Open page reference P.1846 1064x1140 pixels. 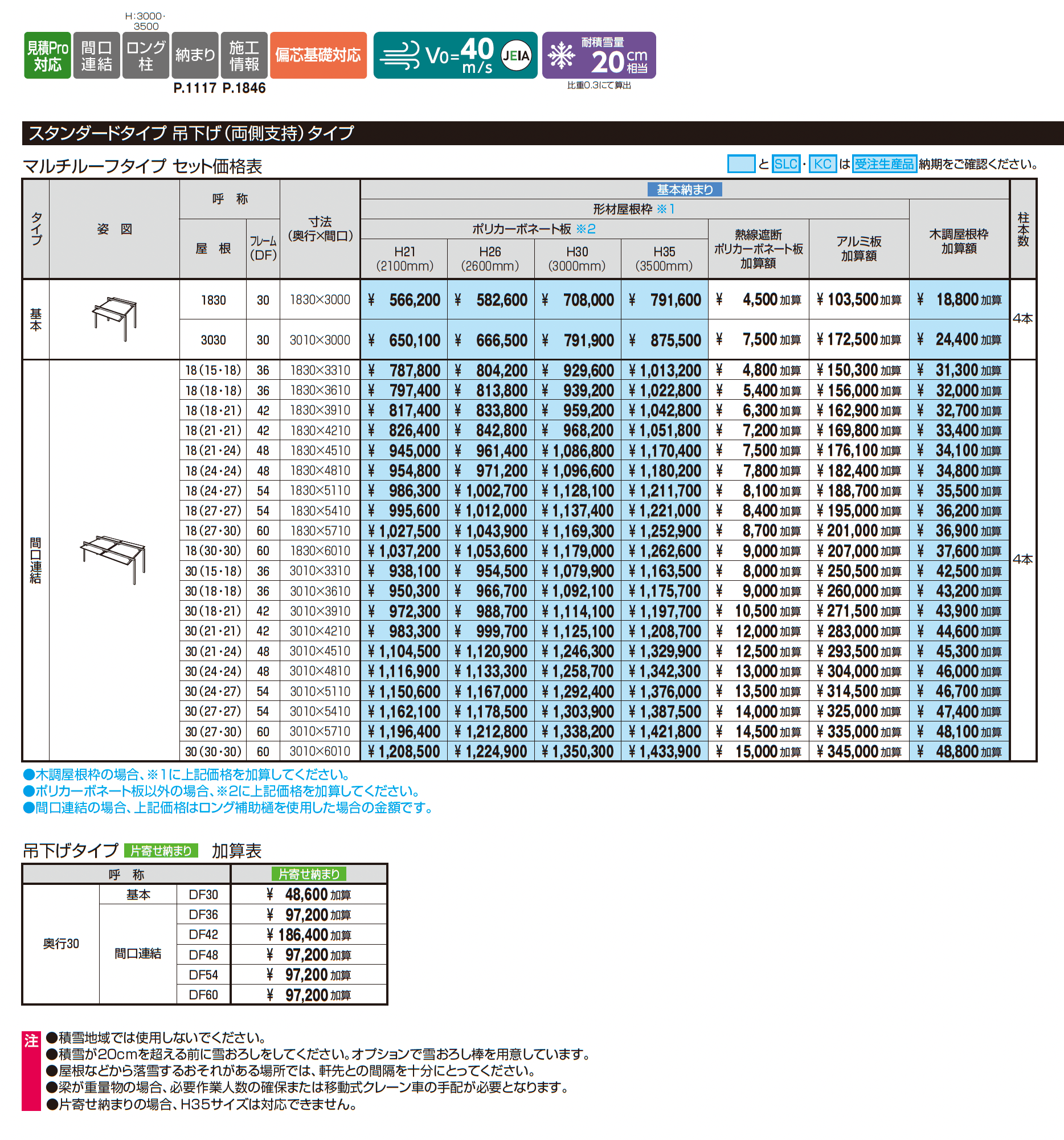point(244,88)
